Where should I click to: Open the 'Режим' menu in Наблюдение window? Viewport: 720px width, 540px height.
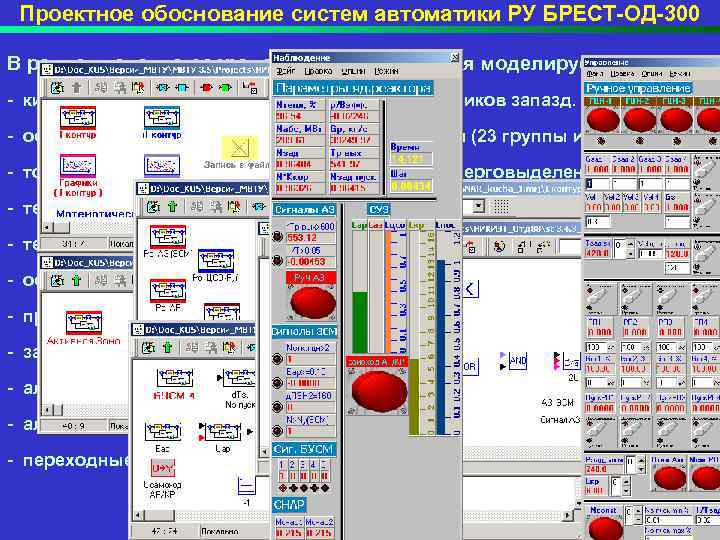(x=386, y=71)
